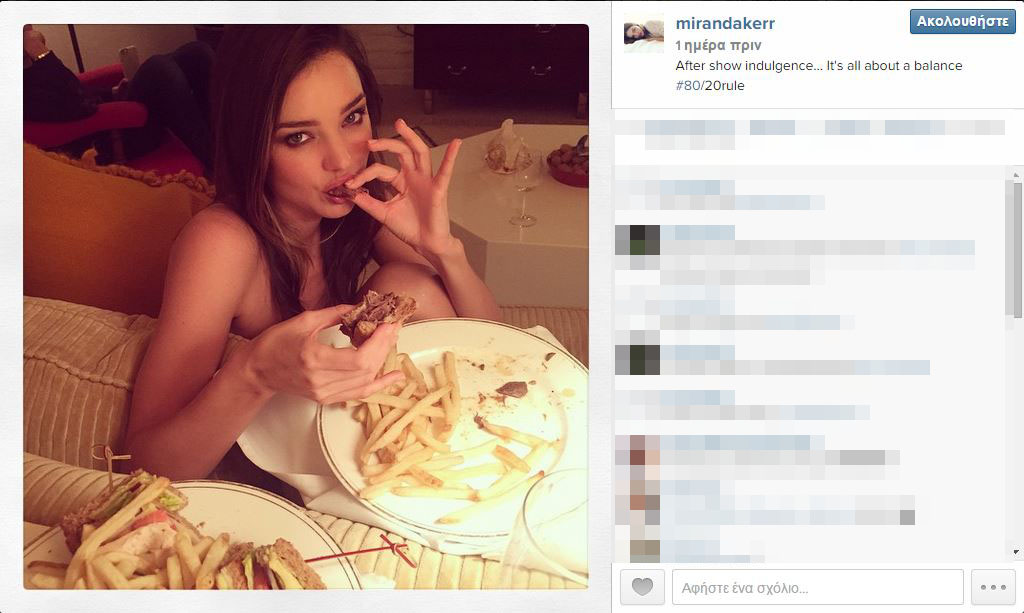The image size is (1024, 613).
Task: Open mirandakerr's profile picture thumbnail
Action: 644,33
